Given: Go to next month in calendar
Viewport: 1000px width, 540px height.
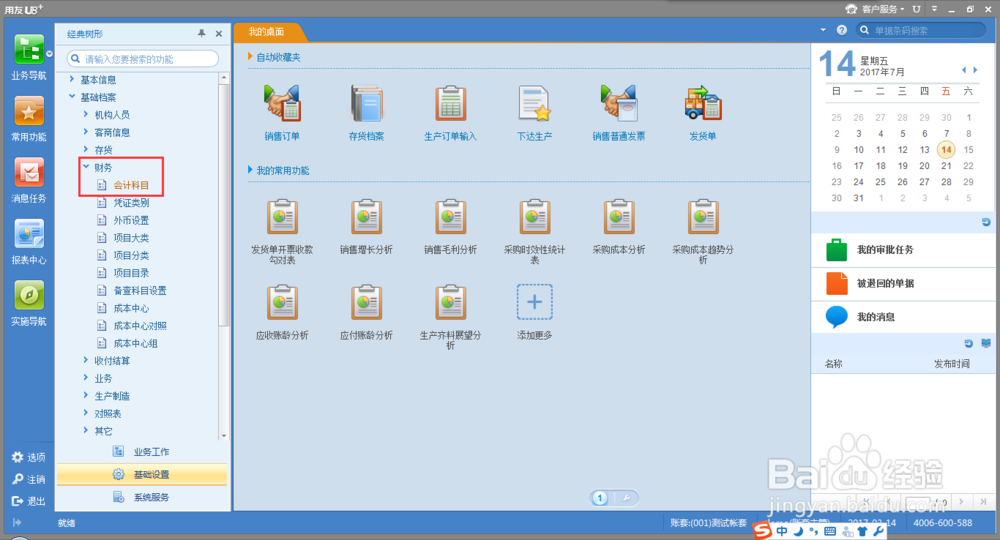Looking at the screenshot, I should (975, 70).
